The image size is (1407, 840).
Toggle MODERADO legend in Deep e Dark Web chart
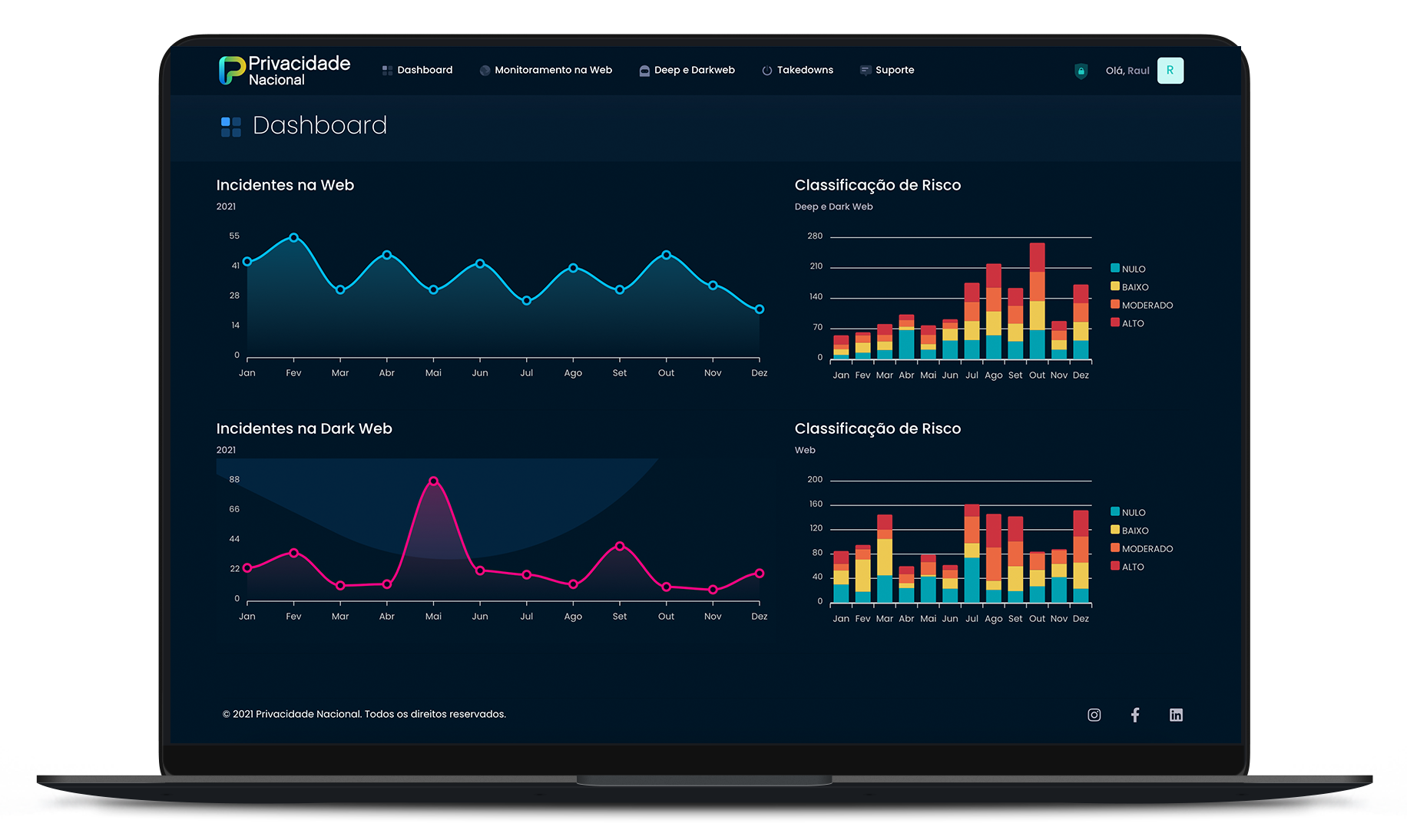point(1142,305)
